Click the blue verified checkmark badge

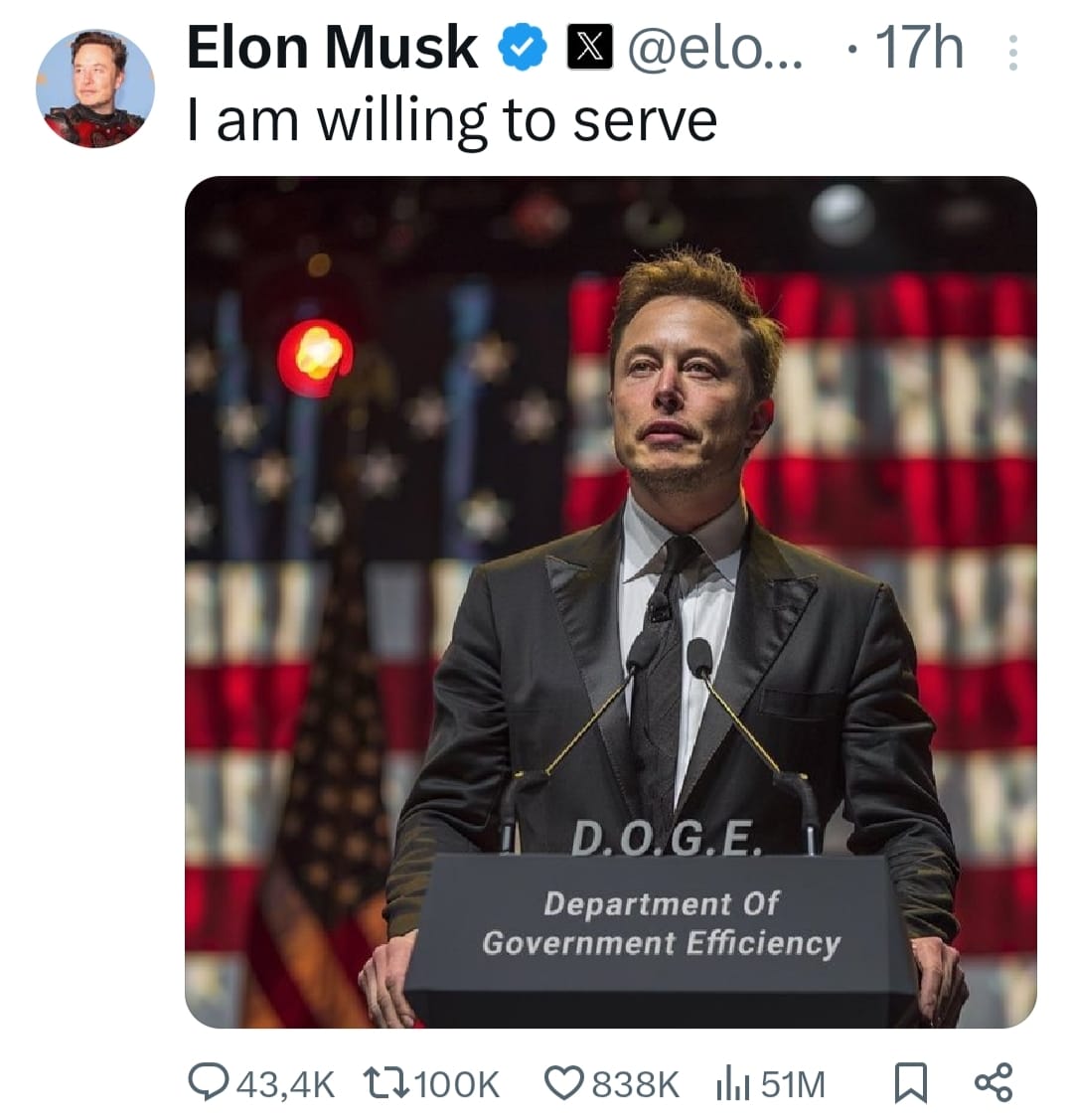(x=523, y=49)
